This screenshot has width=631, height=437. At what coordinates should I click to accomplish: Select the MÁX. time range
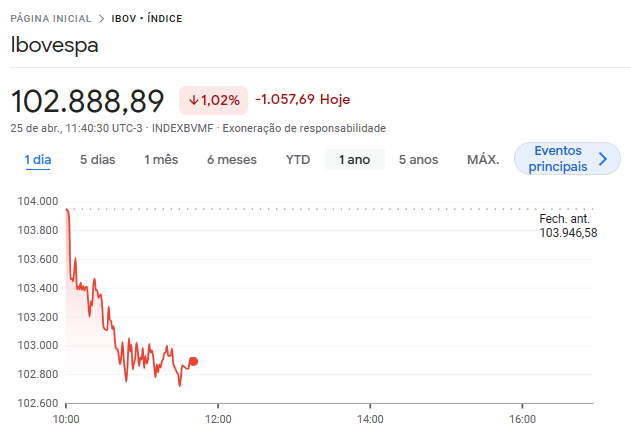[483, 159]
